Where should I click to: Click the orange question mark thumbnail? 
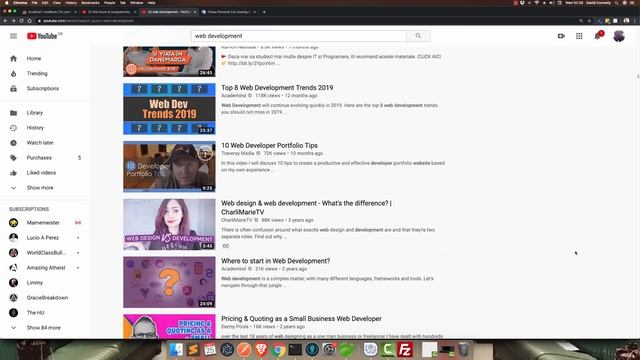click(169, 282)
